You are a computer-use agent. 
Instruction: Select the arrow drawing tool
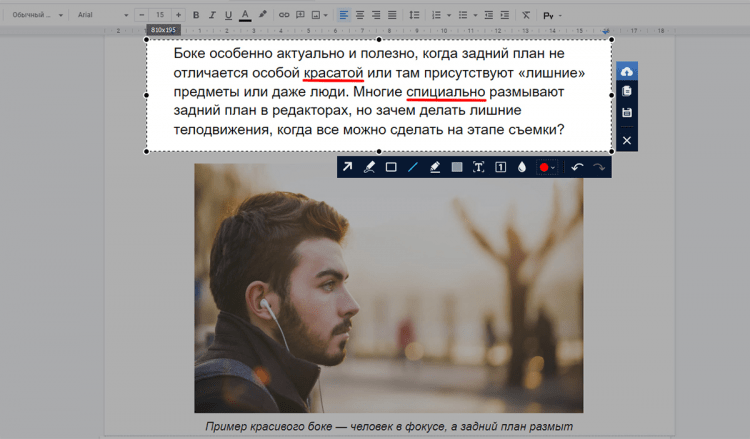(347, 167)
